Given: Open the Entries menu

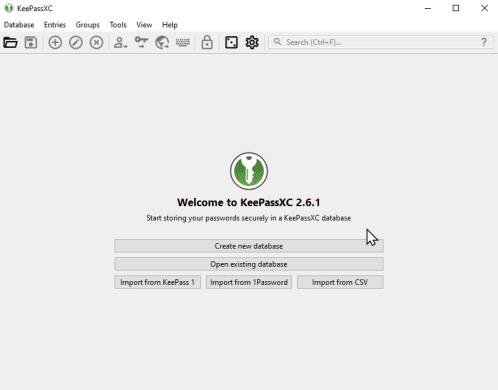Looking at the screenshot, I should click(55, 25).
